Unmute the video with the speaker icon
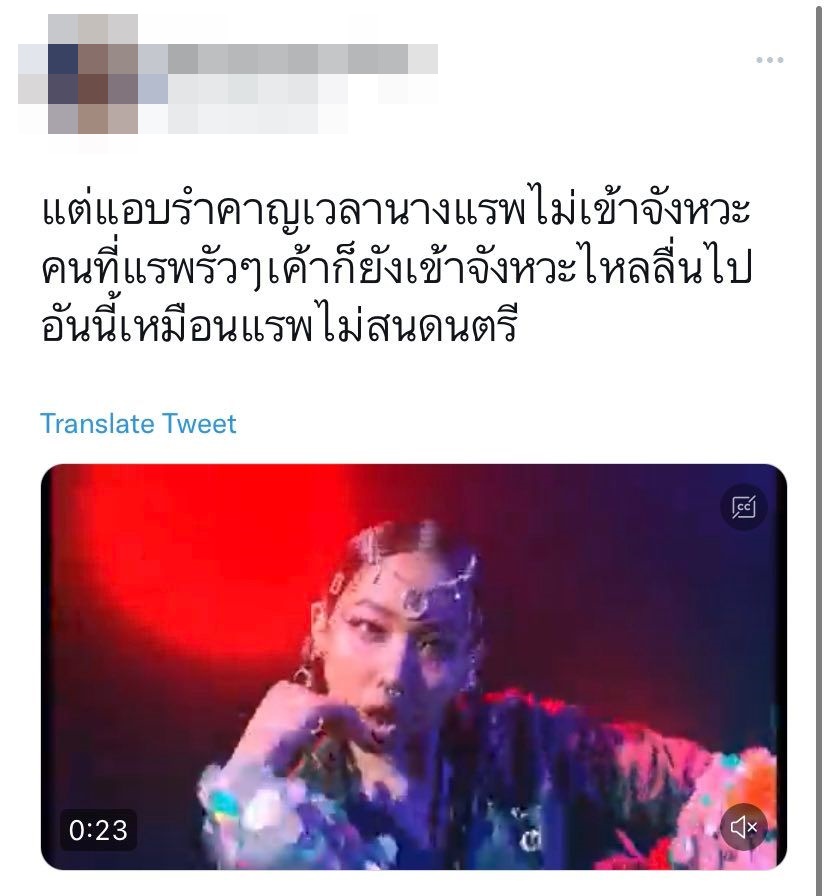The width and height of the screenshot is (828, 896). [x=743, y=826]
